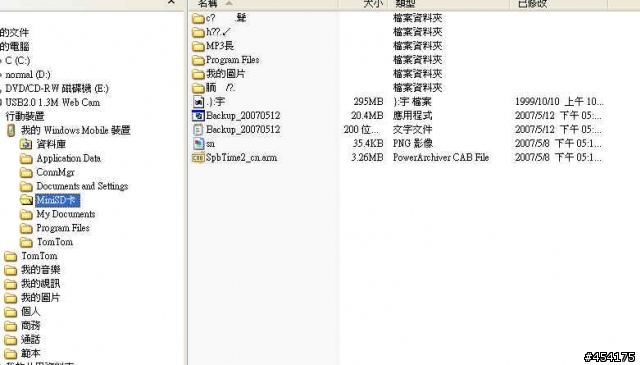Click the 我的視訊 folder icon
Screen dimensions: 640x365
click(11, 284)
